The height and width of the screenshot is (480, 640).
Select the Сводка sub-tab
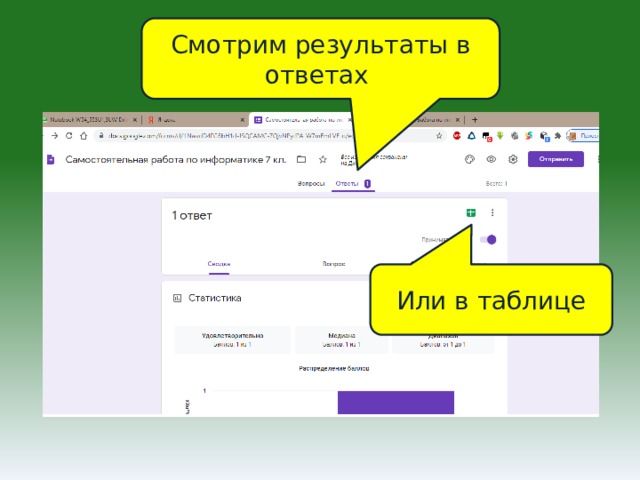pyautogui.click(x=219, y=264)
